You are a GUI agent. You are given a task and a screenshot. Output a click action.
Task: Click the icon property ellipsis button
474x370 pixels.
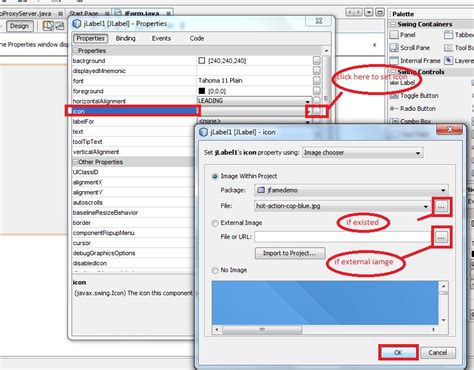(317, 111)
